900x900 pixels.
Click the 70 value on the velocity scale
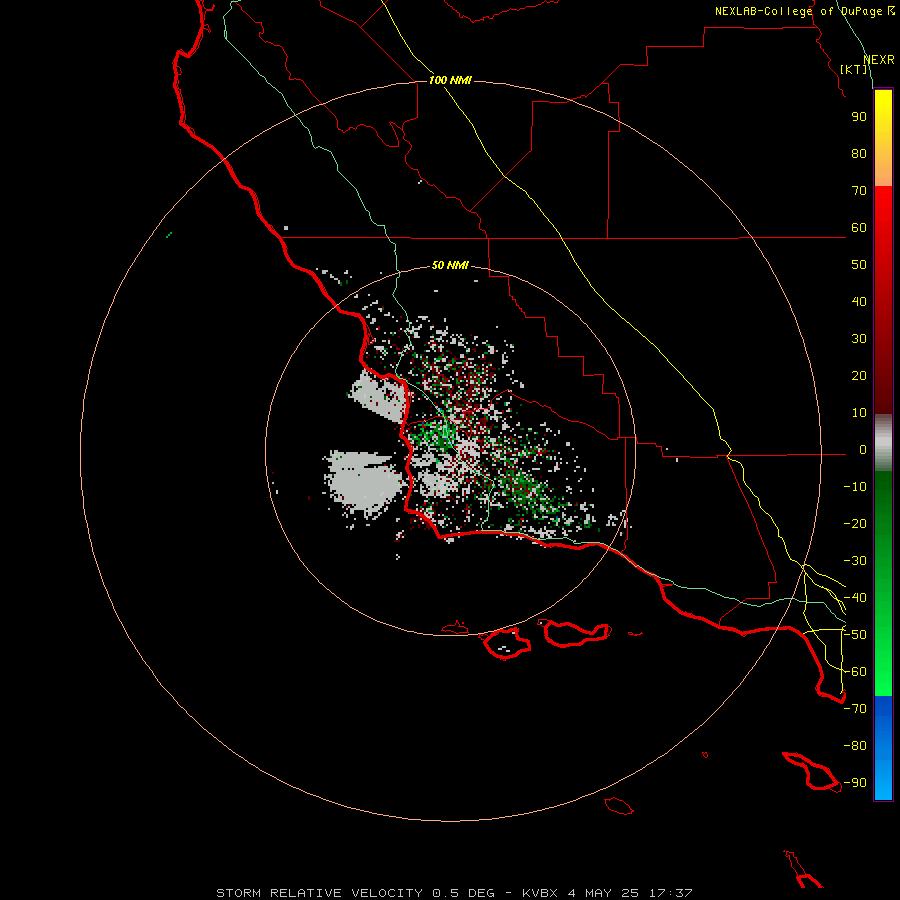859,191
